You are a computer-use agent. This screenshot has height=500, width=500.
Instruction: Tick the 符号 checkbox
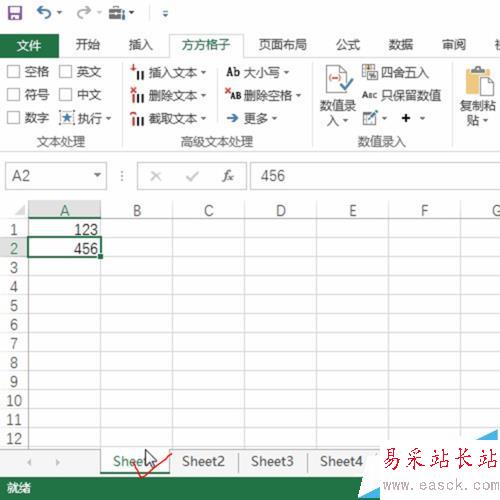click(13, 95)
